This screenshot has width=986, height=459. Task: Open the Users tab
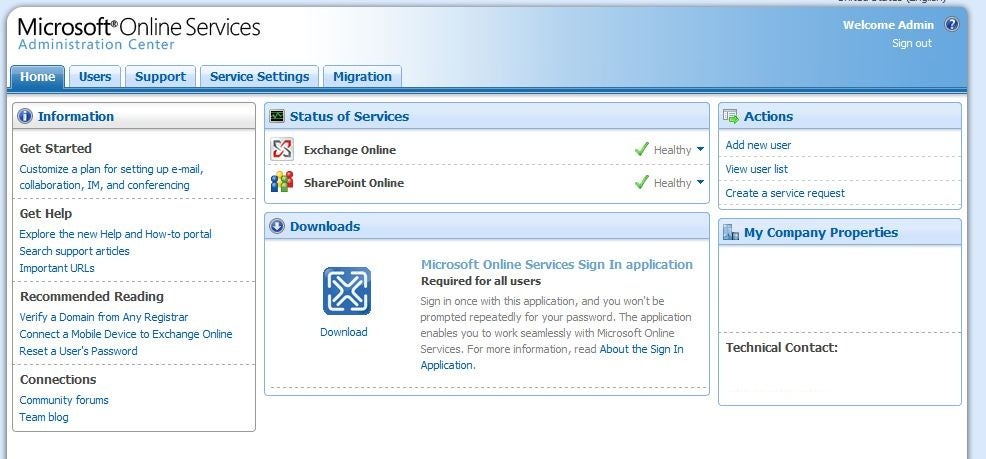[x=95, y=77]
